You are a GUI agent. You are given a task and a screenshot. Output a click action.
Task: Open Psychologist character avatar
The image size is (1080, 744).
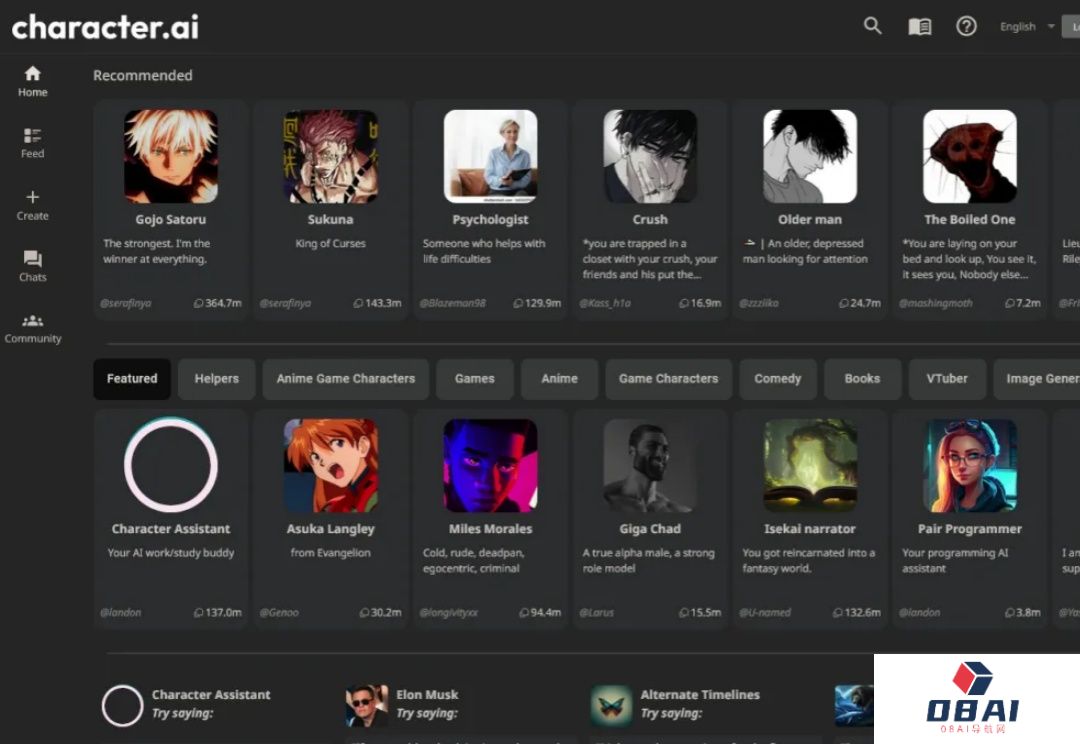tap(490, 156)
